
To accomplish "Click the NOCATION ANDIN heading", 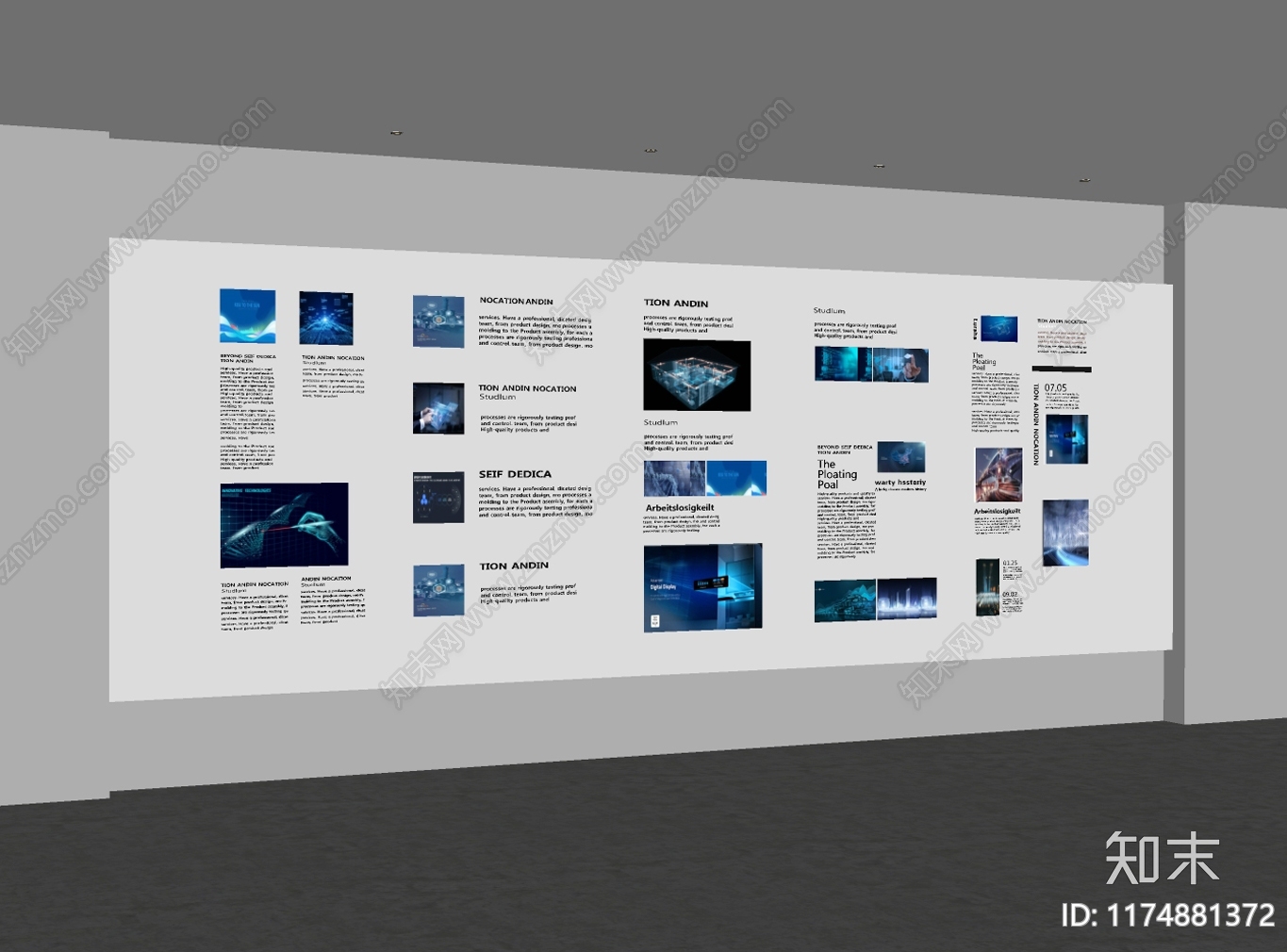I will tap(516, 302).
